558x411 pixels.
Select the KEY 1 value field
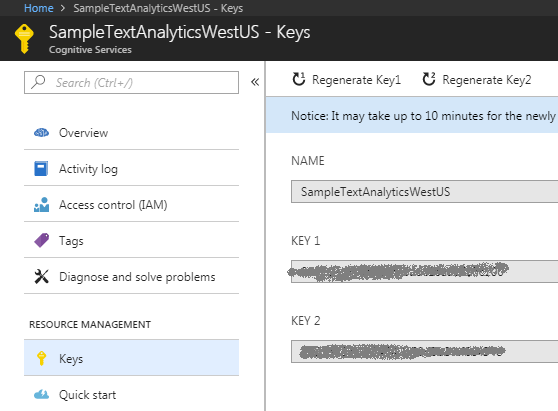coord(424,272)
